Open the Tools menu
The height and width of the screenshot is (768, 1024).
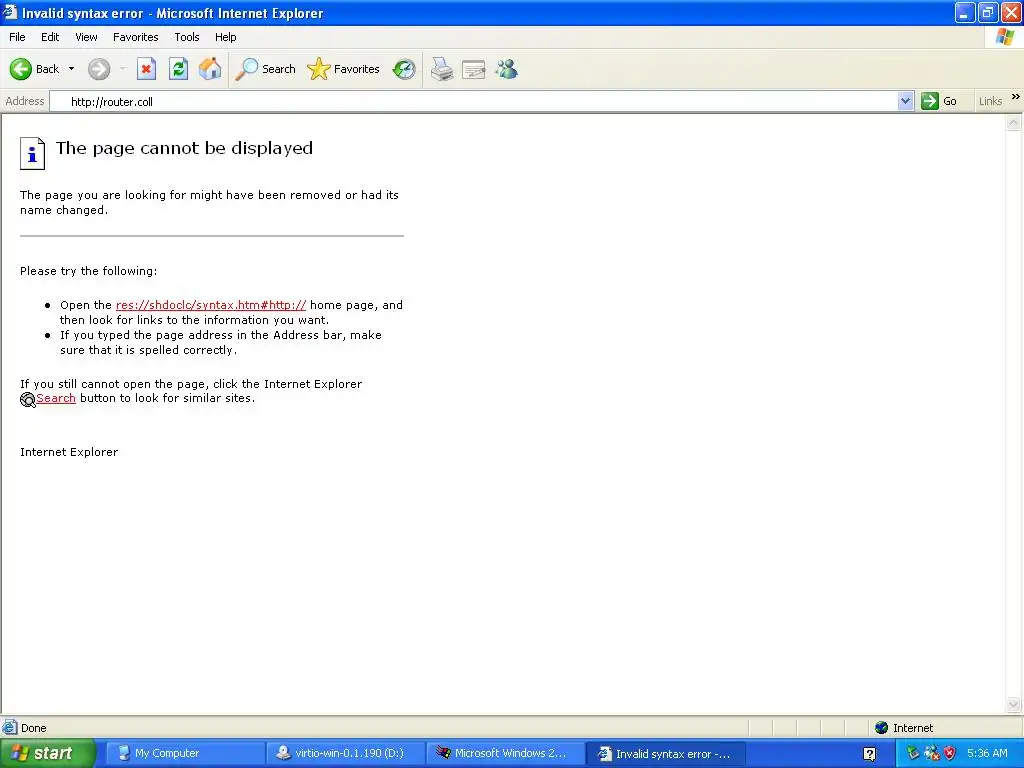click(x=187, y=37)
